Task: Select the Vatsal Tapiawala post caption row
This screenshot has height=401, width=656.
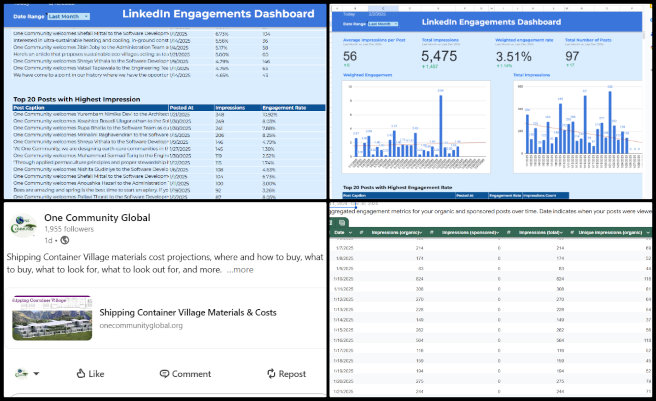Action: point(90,68)
